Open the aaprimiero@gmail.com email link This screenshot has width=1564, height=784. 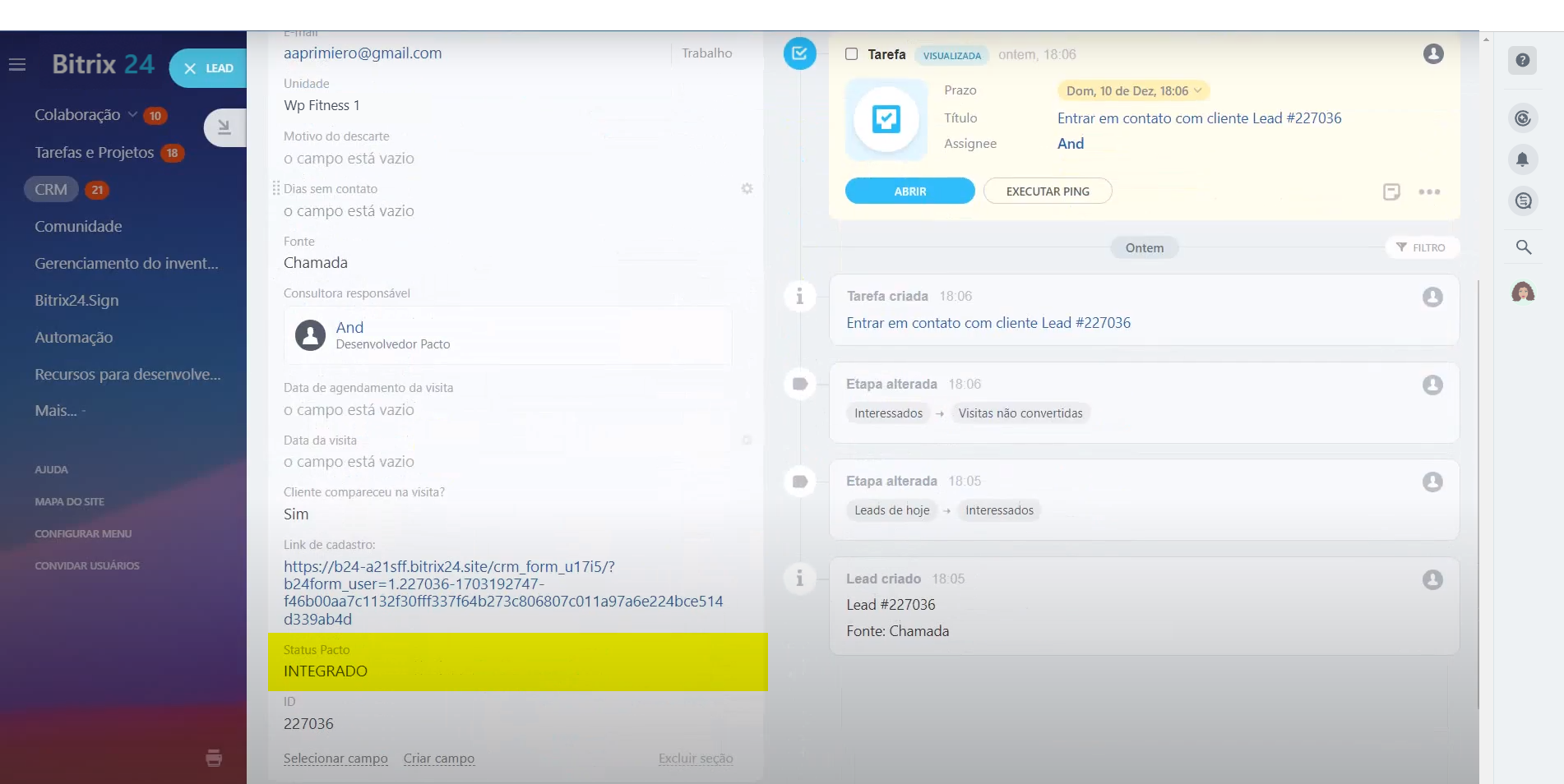[x=363, y=53]
